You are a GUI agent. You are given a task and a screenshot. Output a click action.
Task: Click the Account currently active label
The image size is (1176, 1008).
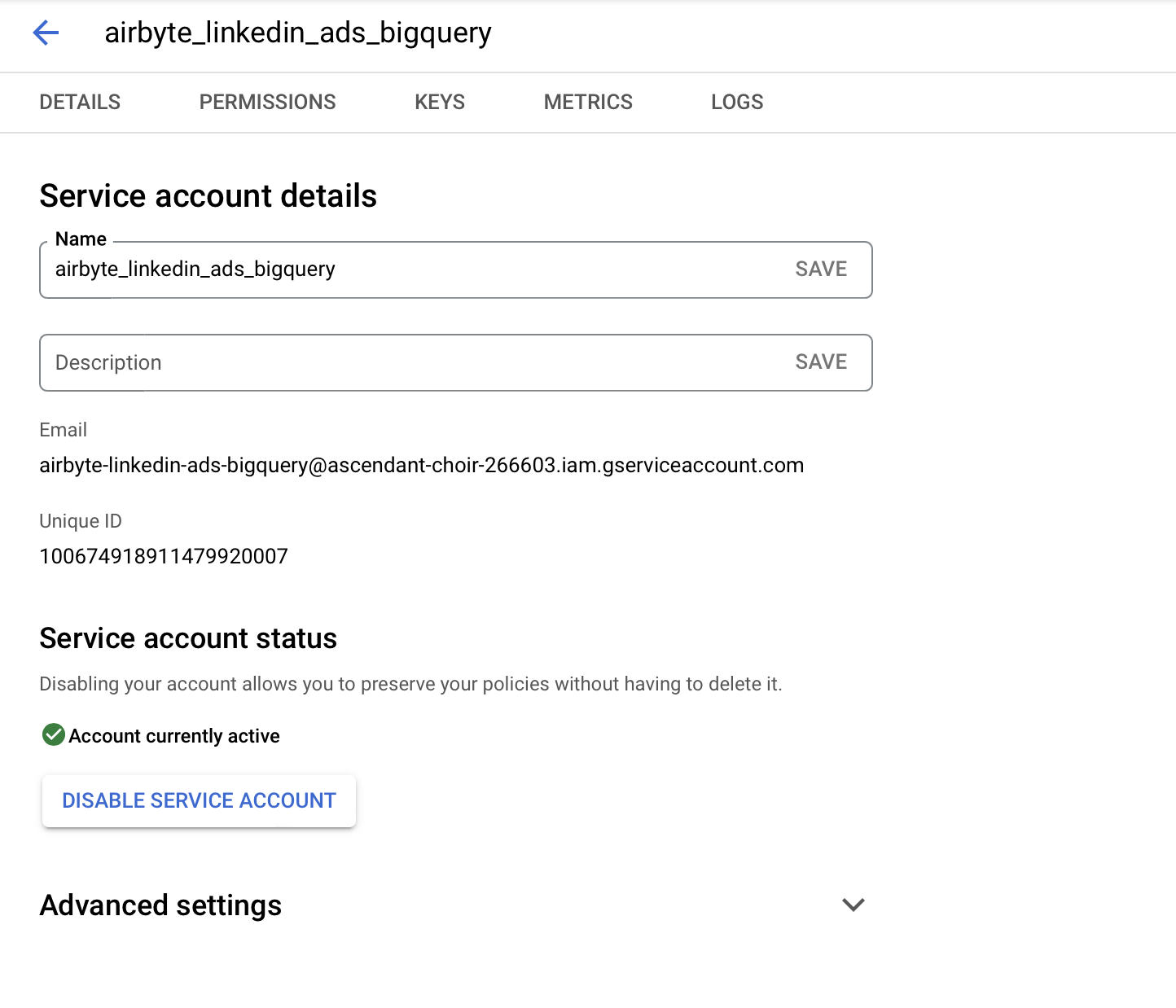coord(173,735)
